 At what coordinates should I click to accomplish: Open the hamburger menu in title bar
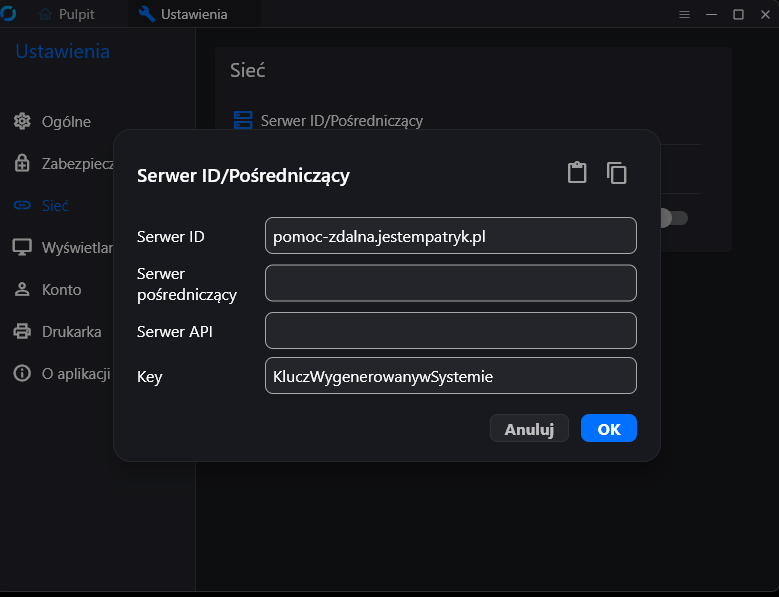[685, 15]
